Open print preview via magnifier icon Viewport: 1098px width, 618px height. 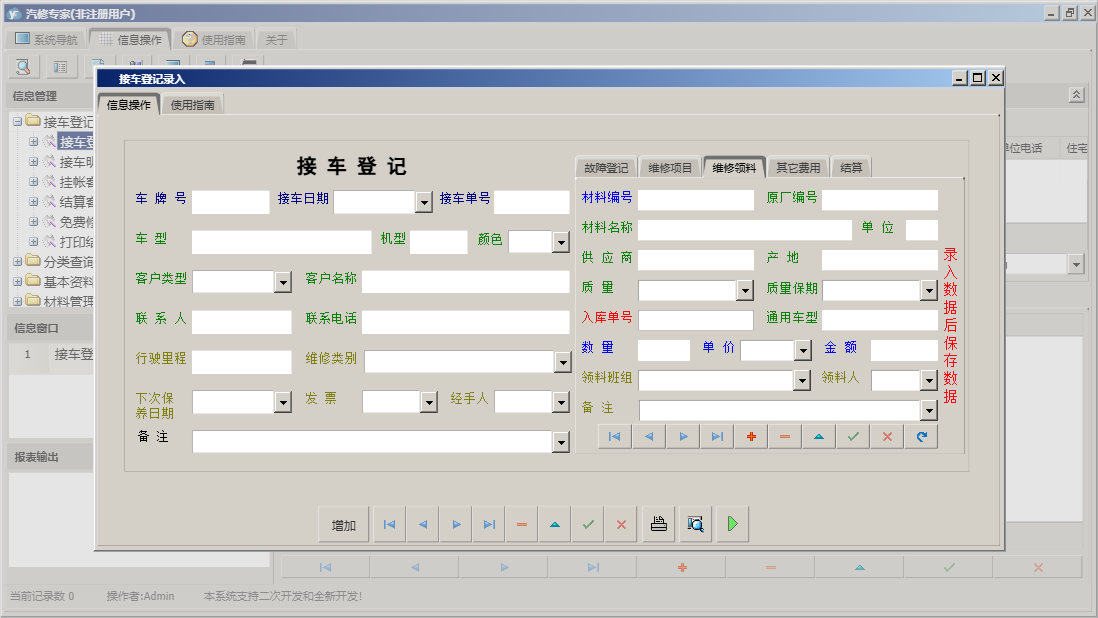click(x=695, y=523)
